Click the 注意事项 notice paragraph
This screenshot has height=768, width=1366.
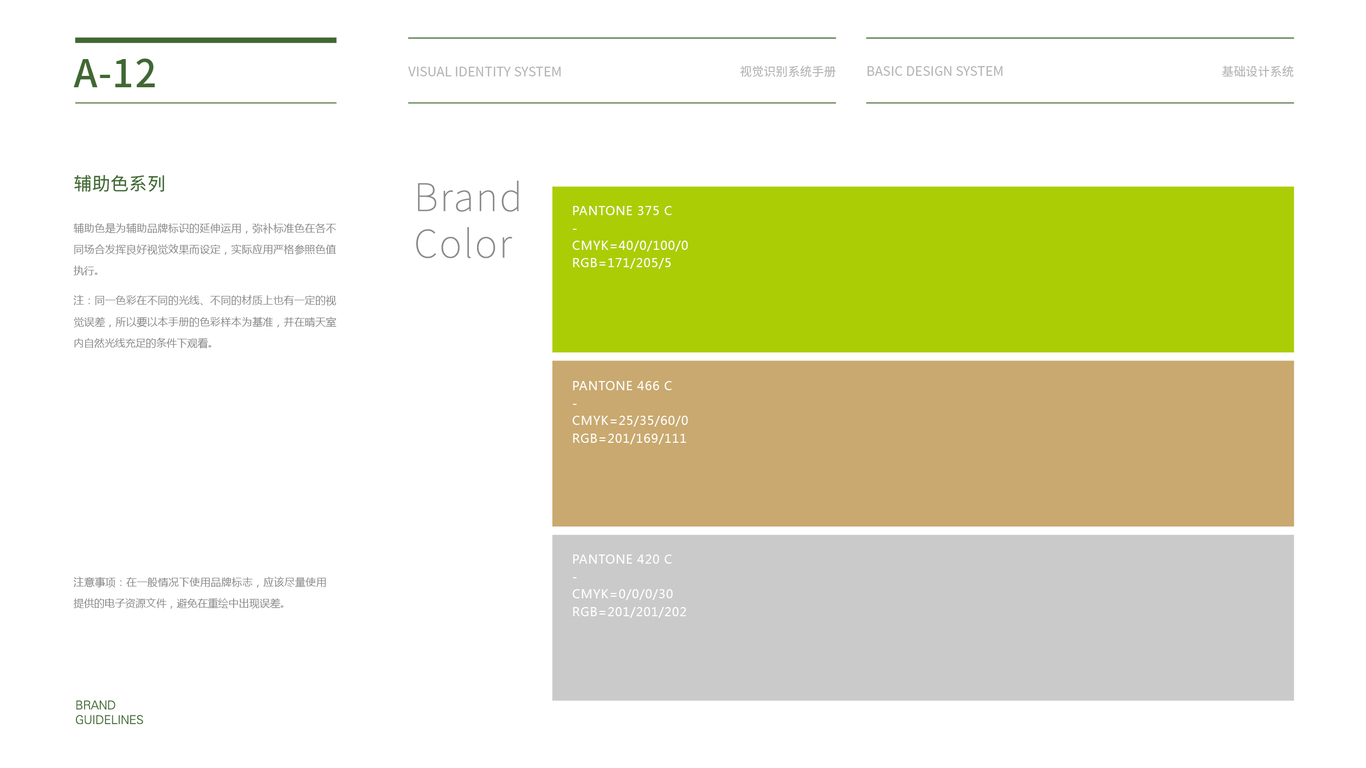[200, 593]
